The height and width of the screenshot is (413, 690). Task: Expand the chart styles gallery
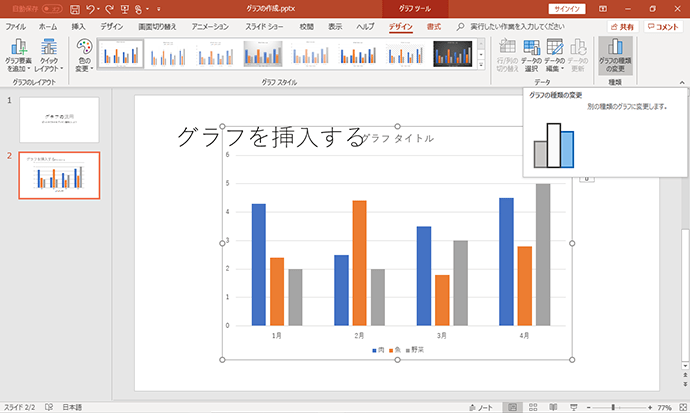[x=481, y=65]
